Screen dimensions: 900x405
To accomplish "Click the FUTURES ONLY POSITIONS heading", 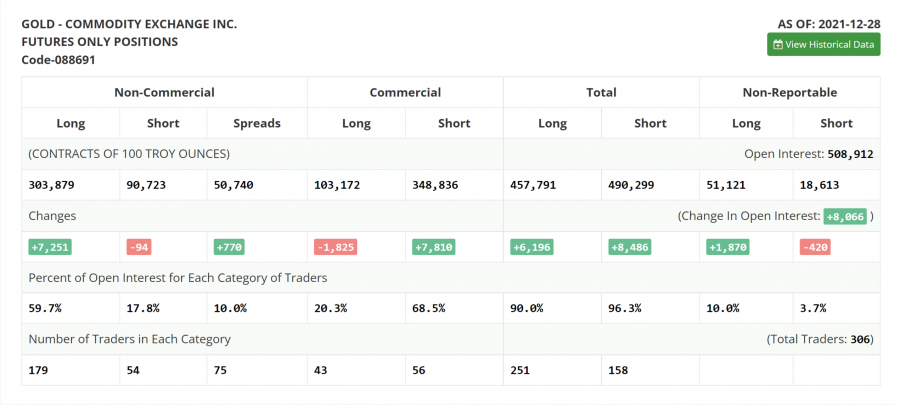I will [100, 42].
